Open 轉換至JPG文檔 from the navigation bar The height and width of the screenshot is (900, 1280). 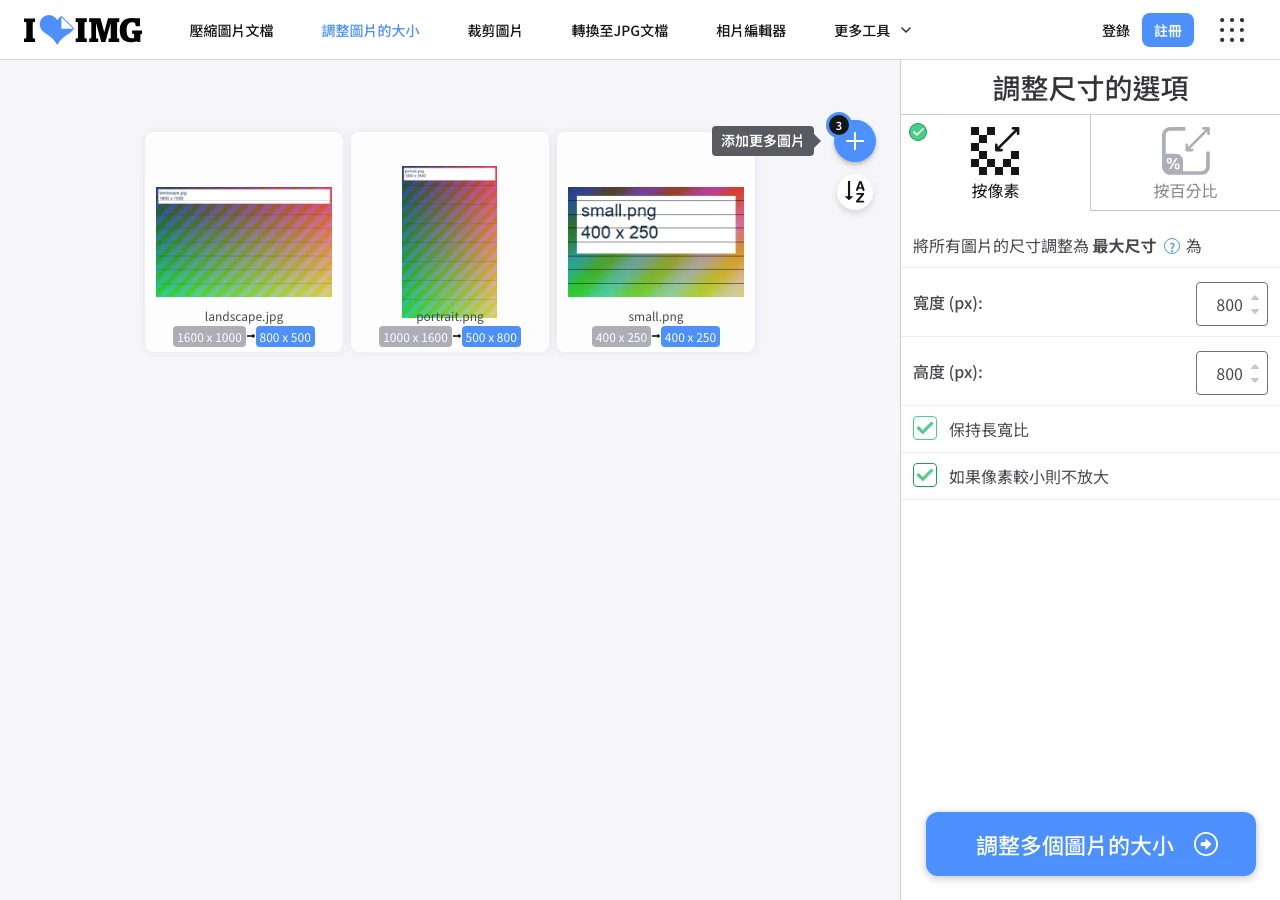point(619,31)
